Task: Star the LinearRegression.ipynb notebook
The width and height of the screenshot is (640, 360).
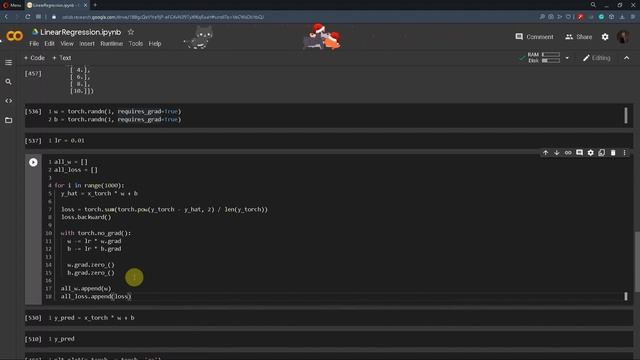Action: click(x=131, y=32)
